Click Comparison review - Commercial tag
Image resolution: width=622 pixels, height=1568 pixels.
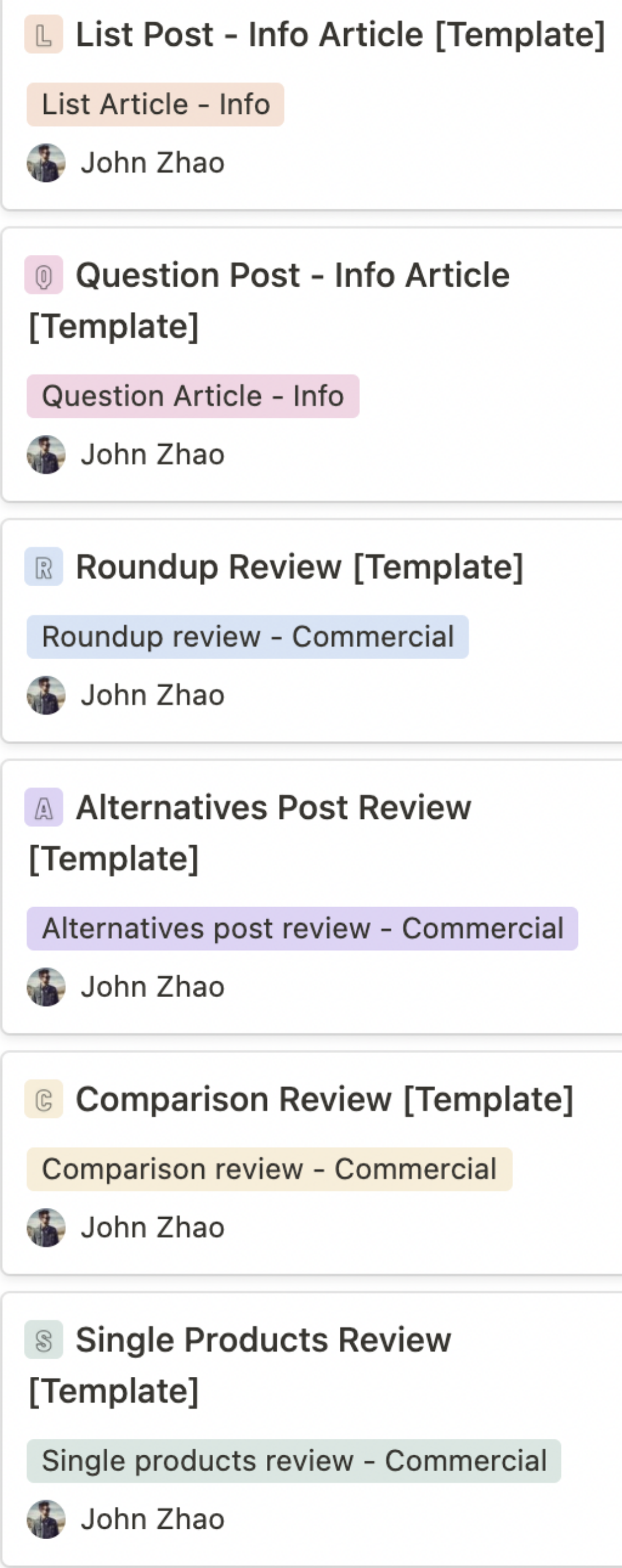point(269,1169)
